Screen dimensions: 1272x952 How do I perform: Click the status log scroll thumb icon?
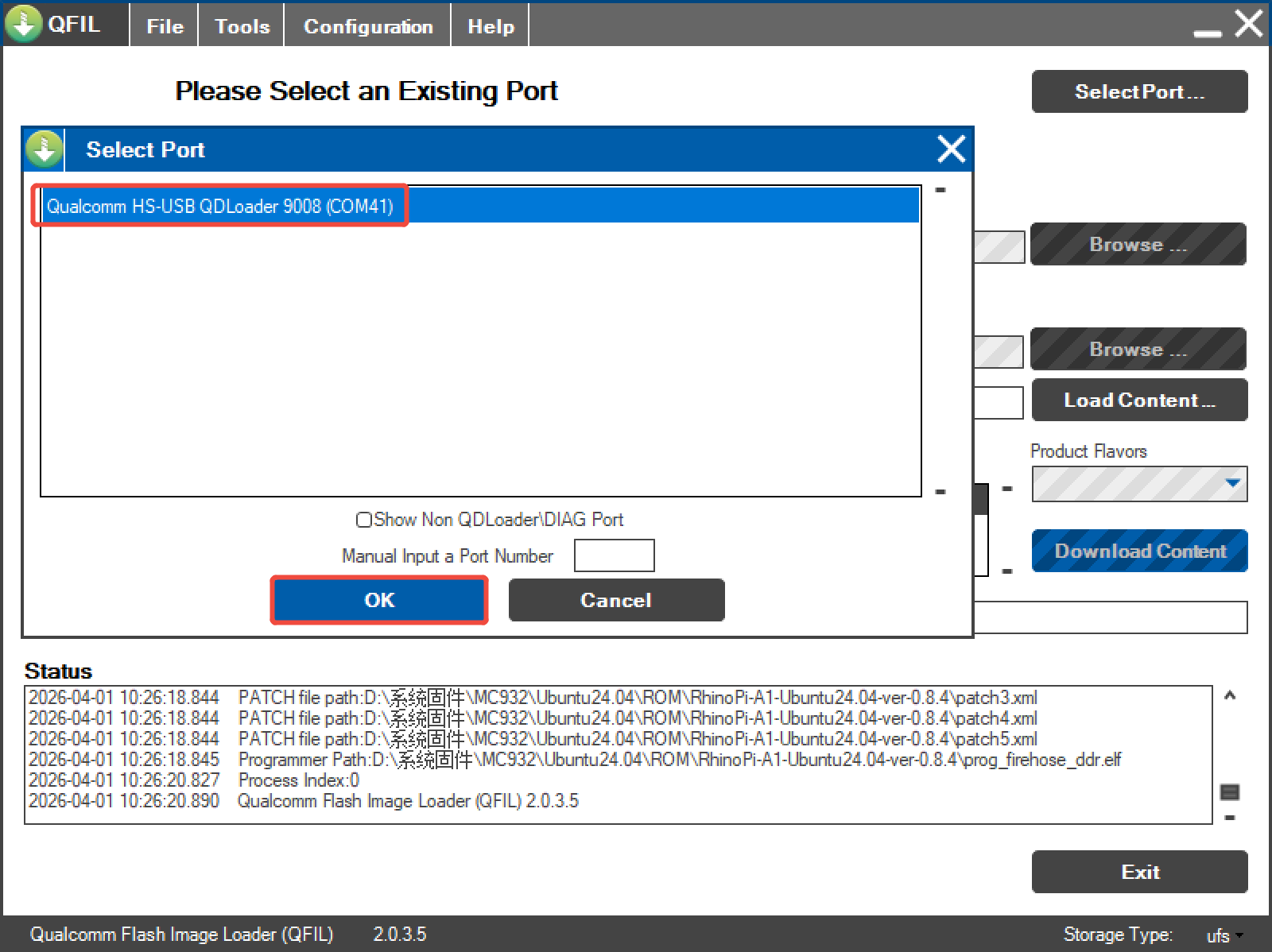click(x=1230, y=791)
